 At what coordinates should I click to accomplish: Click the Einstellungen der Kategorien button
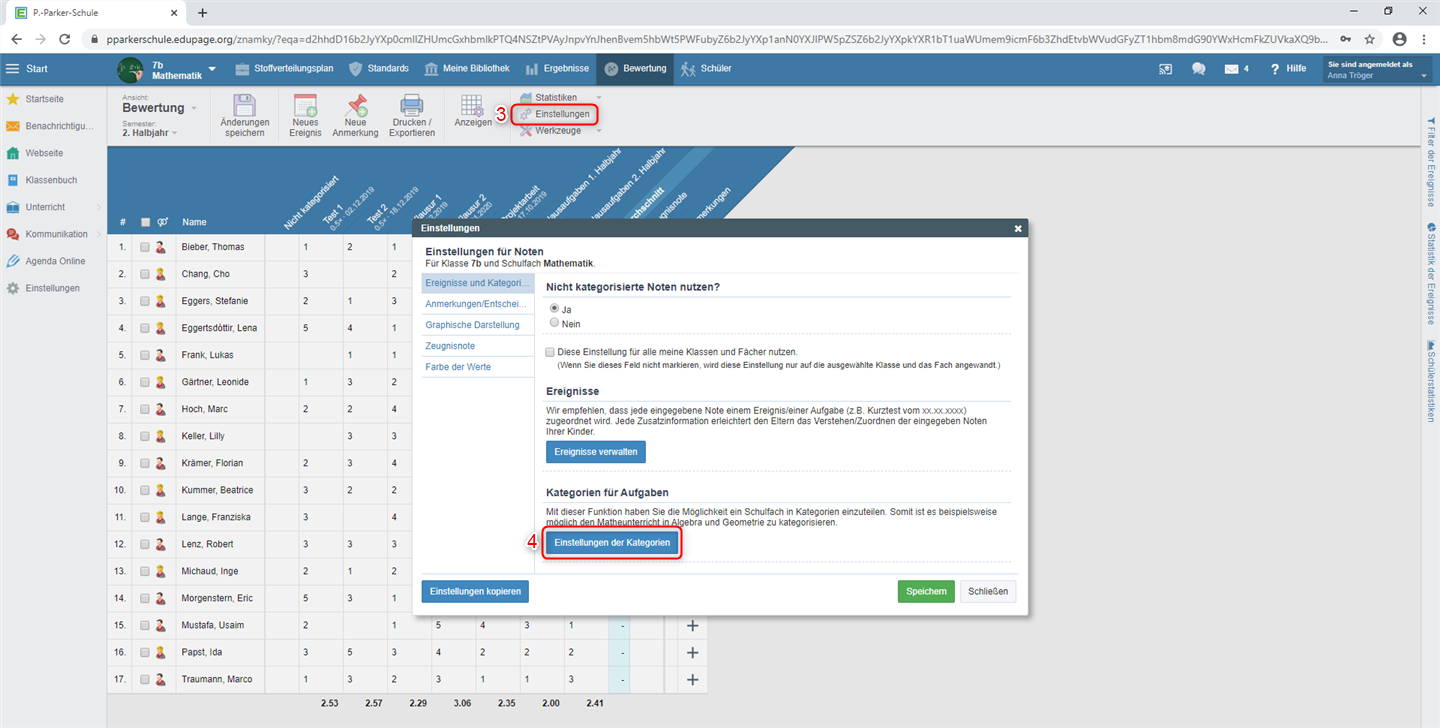click(612, 543)
